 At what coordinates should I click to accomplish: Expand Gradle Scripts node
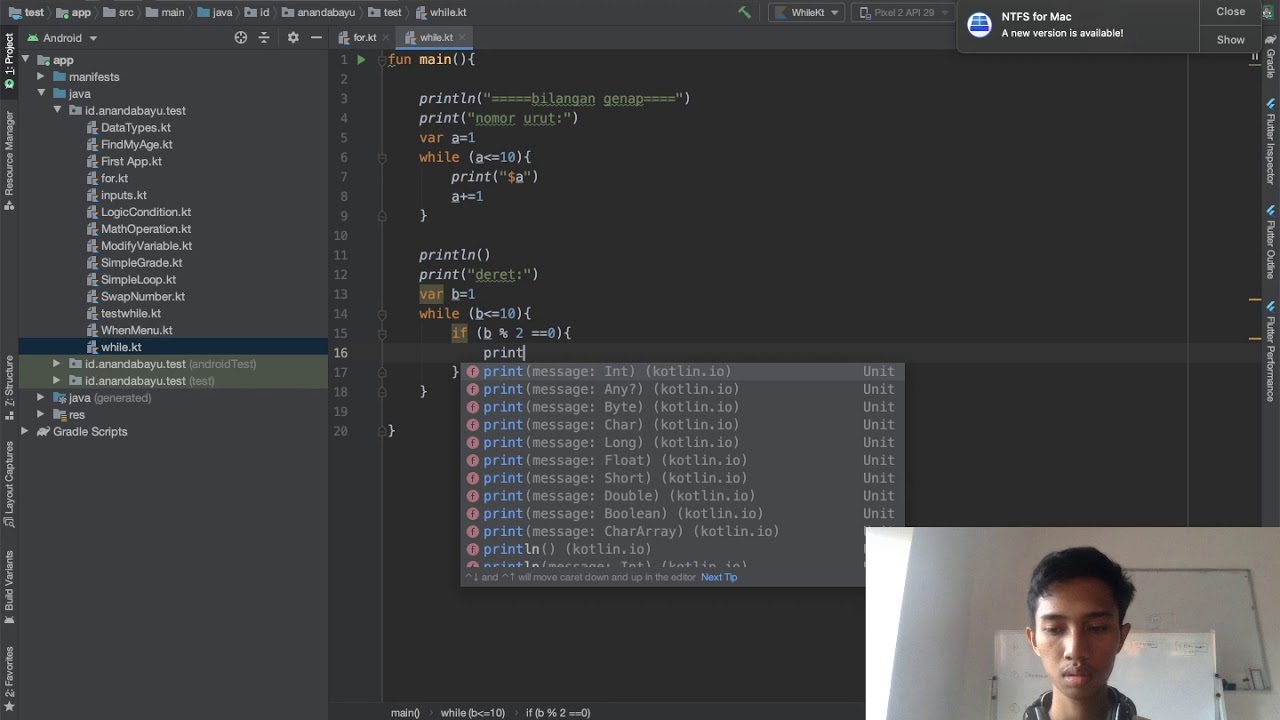click(x=26, y=432)
